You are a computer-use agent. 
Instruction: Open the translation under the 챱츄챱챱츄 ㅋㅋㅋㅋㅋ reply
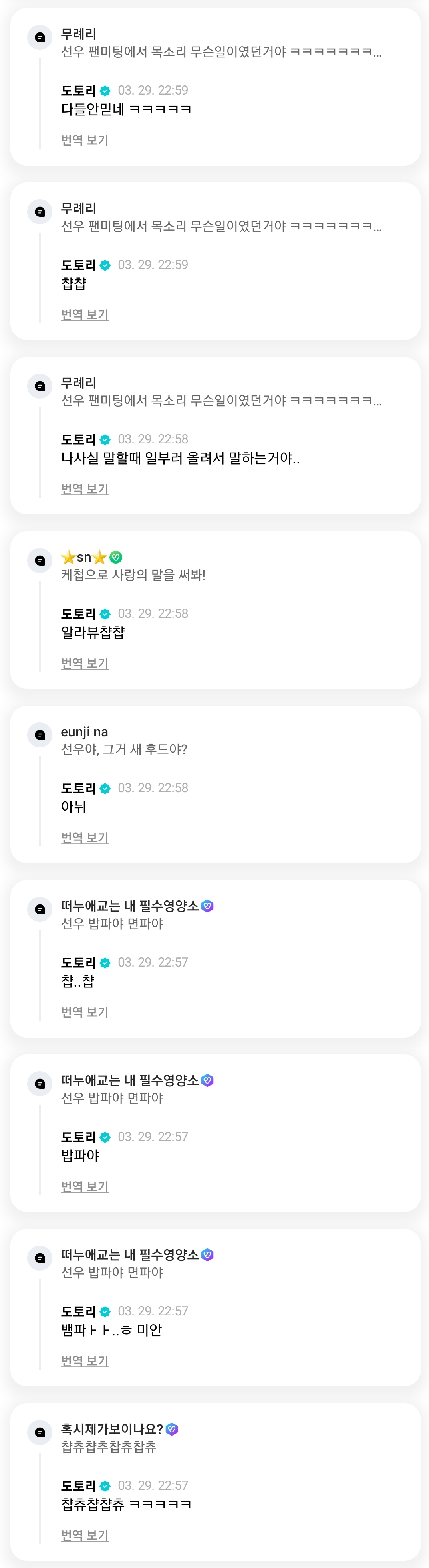(x=85, y=1535)
